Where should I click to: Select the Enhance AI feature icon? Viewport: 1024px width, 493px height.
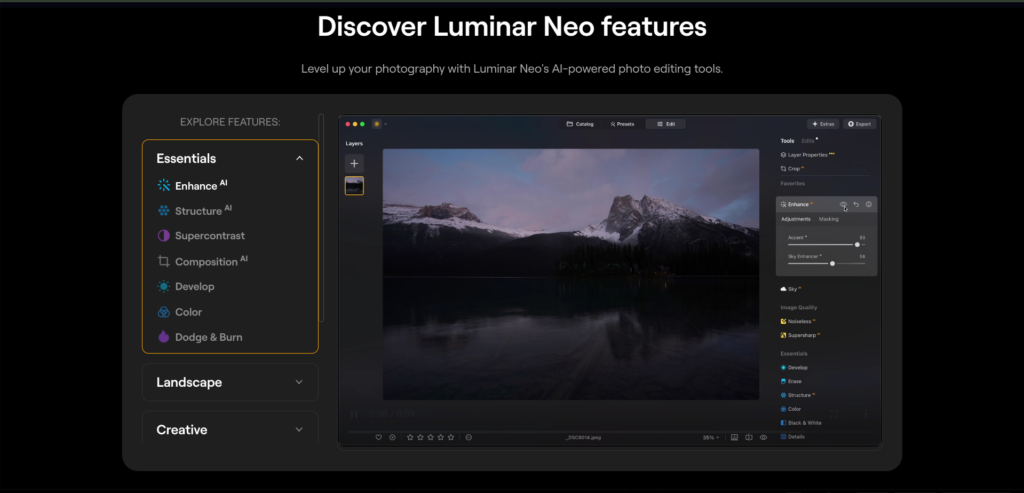click(164, 185)
